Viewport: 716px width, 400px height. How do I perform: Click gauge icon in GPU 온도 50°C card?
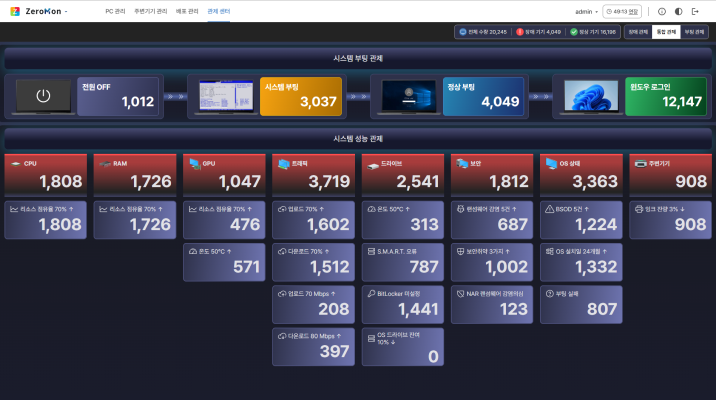193,252
